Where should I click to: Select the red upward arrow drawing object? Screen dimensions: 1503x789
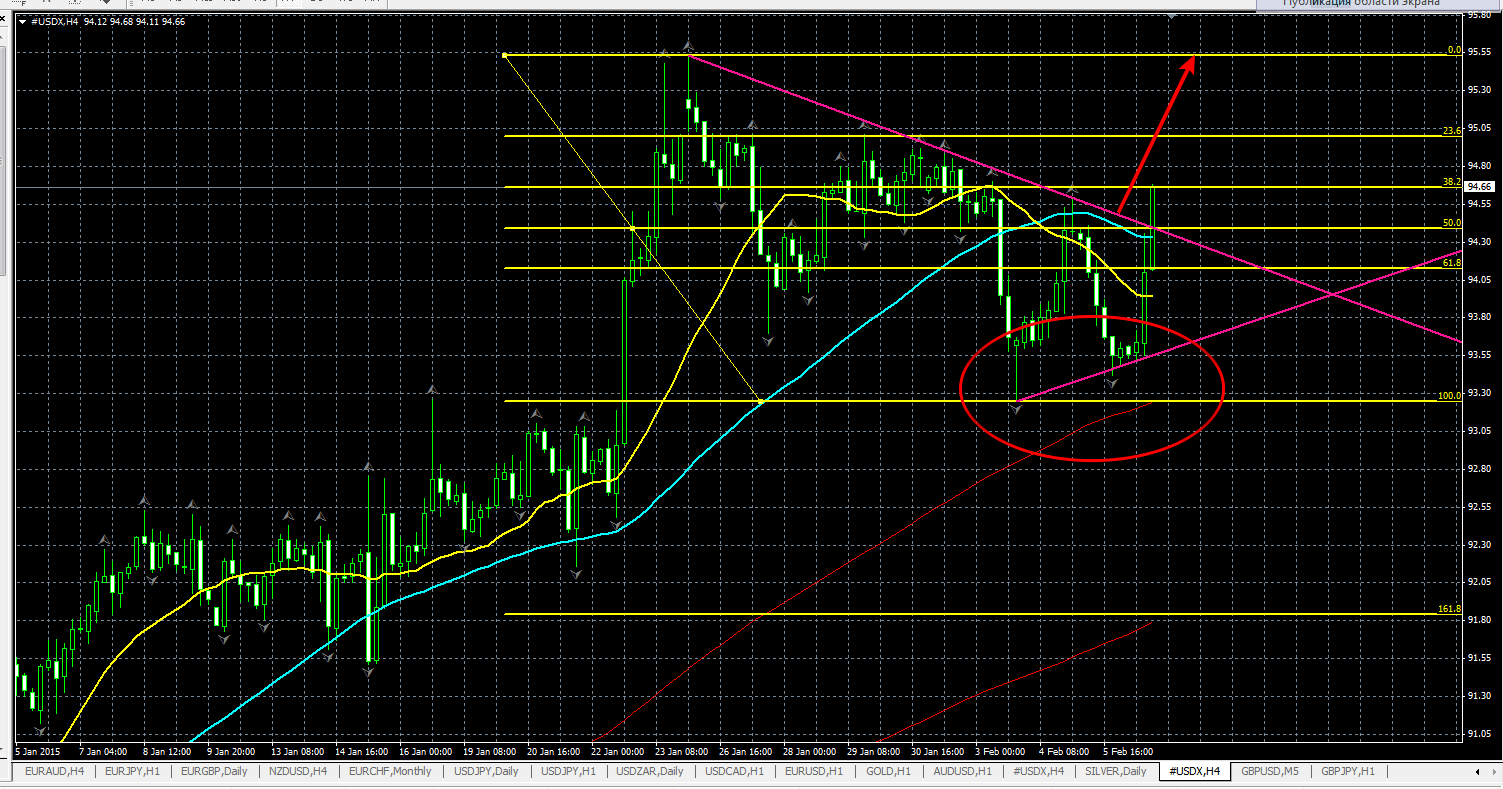click(1157, 134)
